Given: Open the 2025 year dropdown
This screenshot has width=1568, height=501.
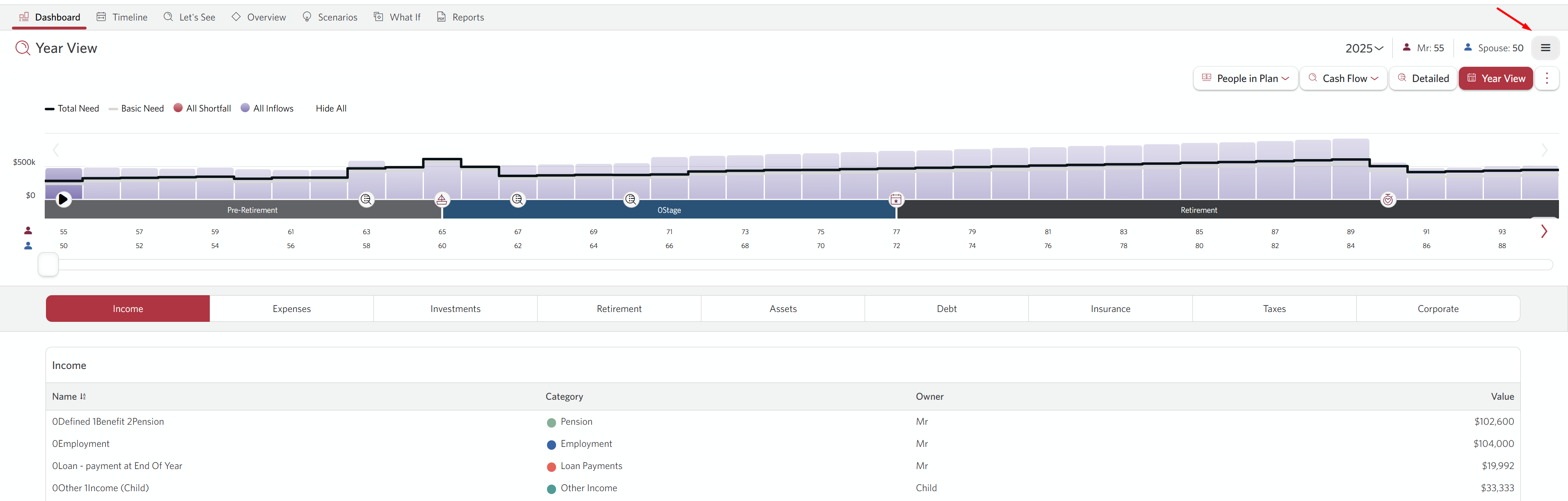Looking at the screenshot, I should (1364, 48).
